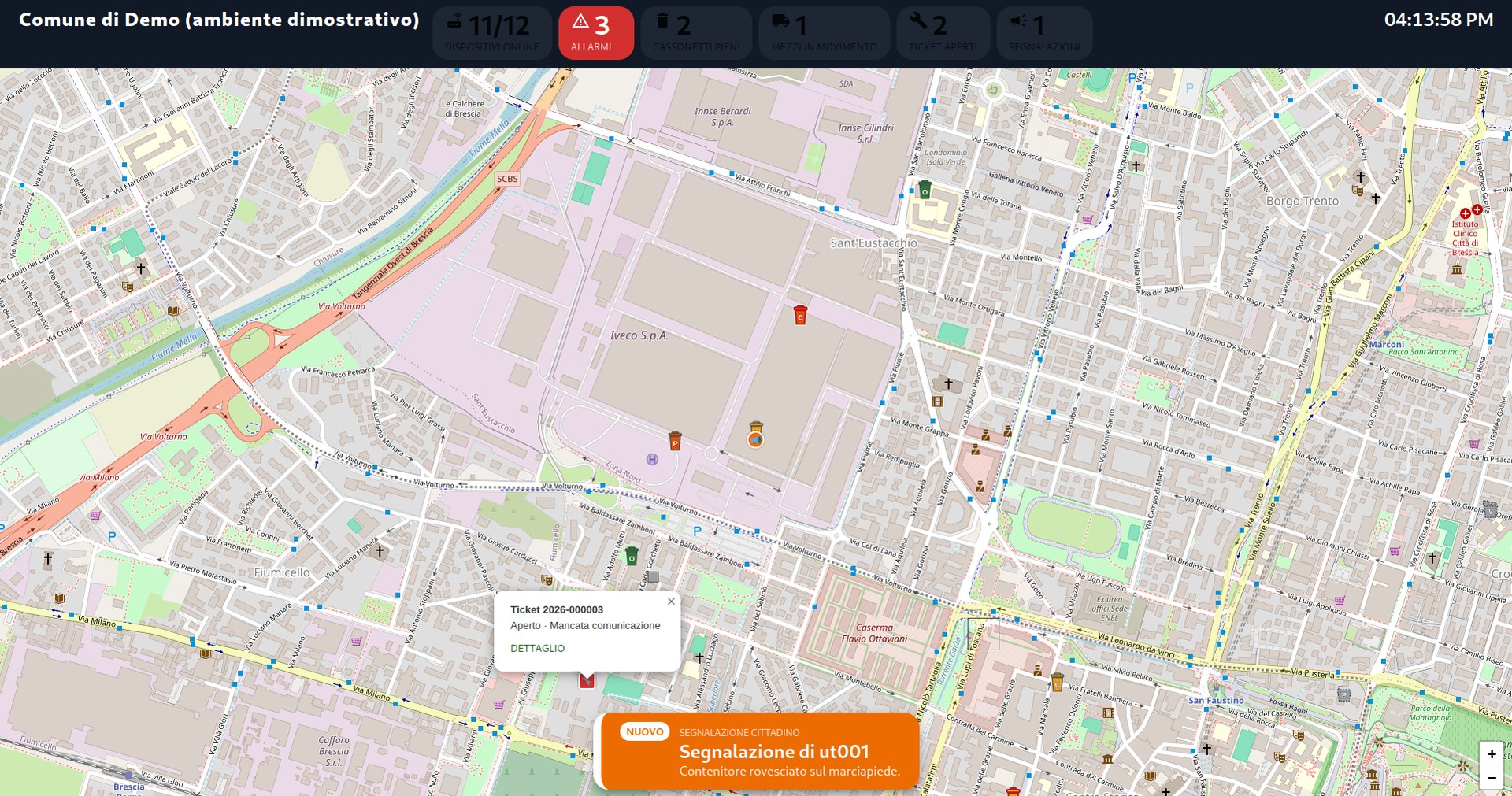This screenshot has width=1512, height=796.
Task: Click the red ticket wrench marker below popup
Action: tap(587, 680)
